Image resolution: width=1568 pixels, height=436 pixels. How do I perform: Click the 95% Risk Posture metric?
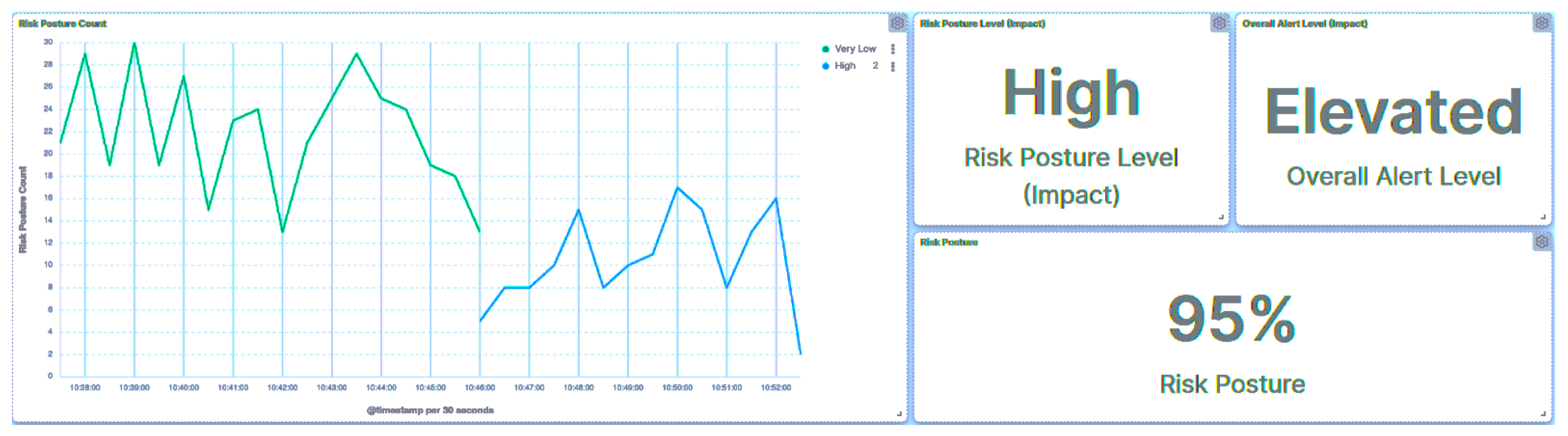pyautogui.click(x=1231, y=318)
